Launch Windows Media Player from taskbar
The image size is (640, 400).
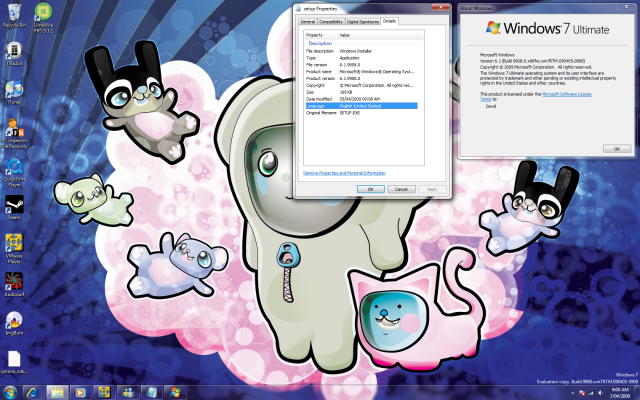point(80,392)
